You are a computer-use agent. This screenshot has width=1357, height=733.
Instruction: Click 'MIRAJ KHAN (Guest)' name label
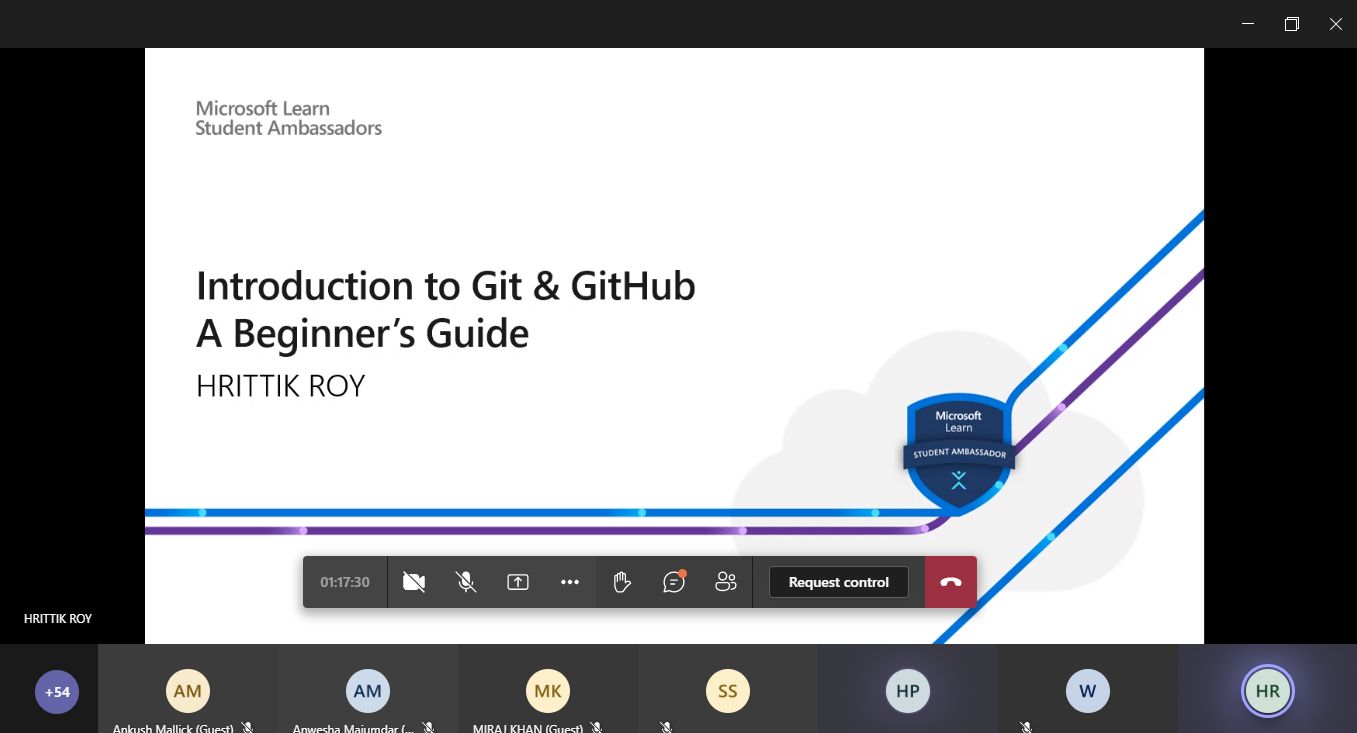point(528,727)
